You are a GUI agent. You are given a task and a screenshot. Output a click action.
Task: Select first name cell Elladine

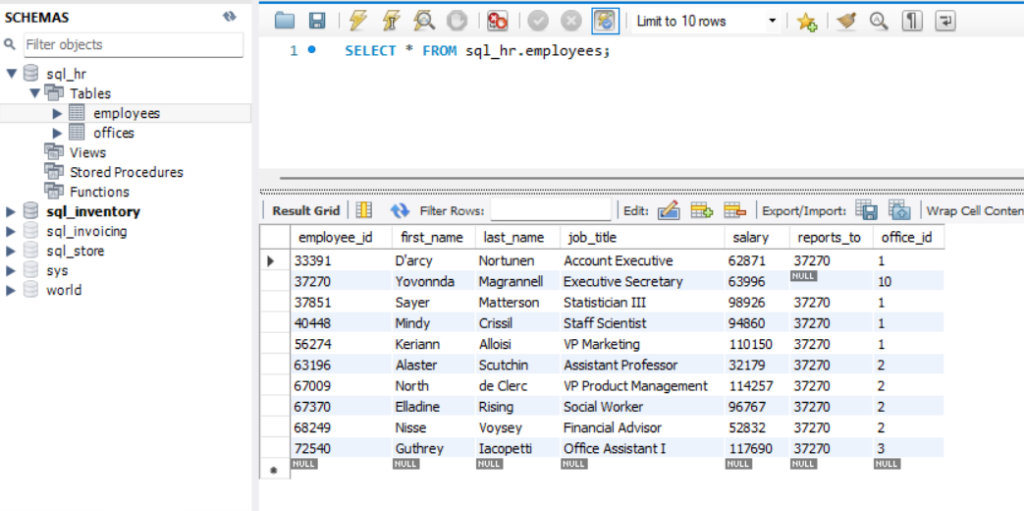coord(434,407)
